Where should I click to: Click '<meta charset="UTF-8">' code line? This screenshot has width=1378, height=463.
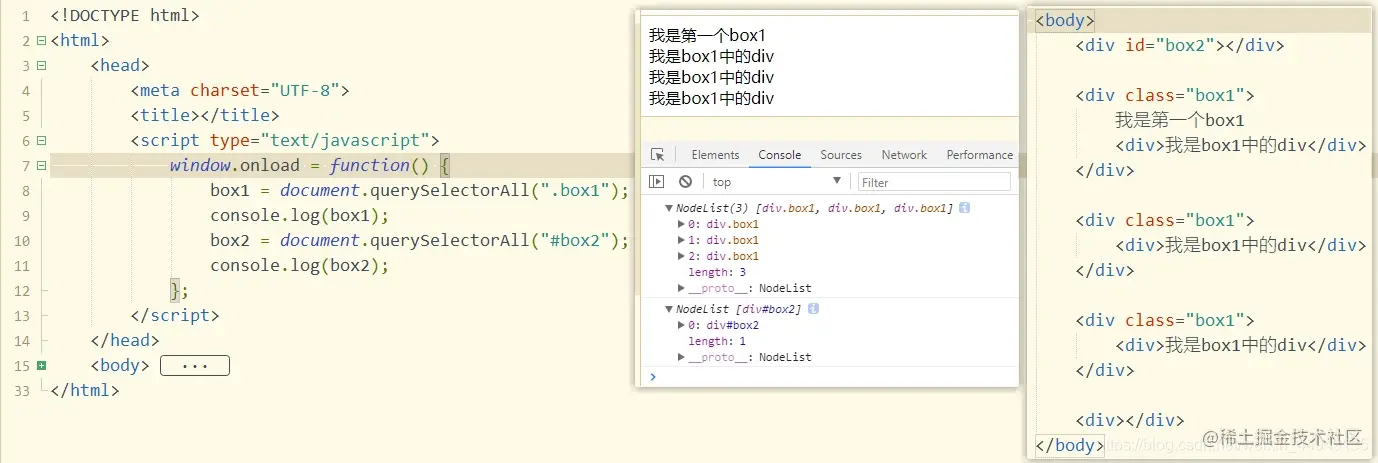pyautogui.click(x=240, y=91)
